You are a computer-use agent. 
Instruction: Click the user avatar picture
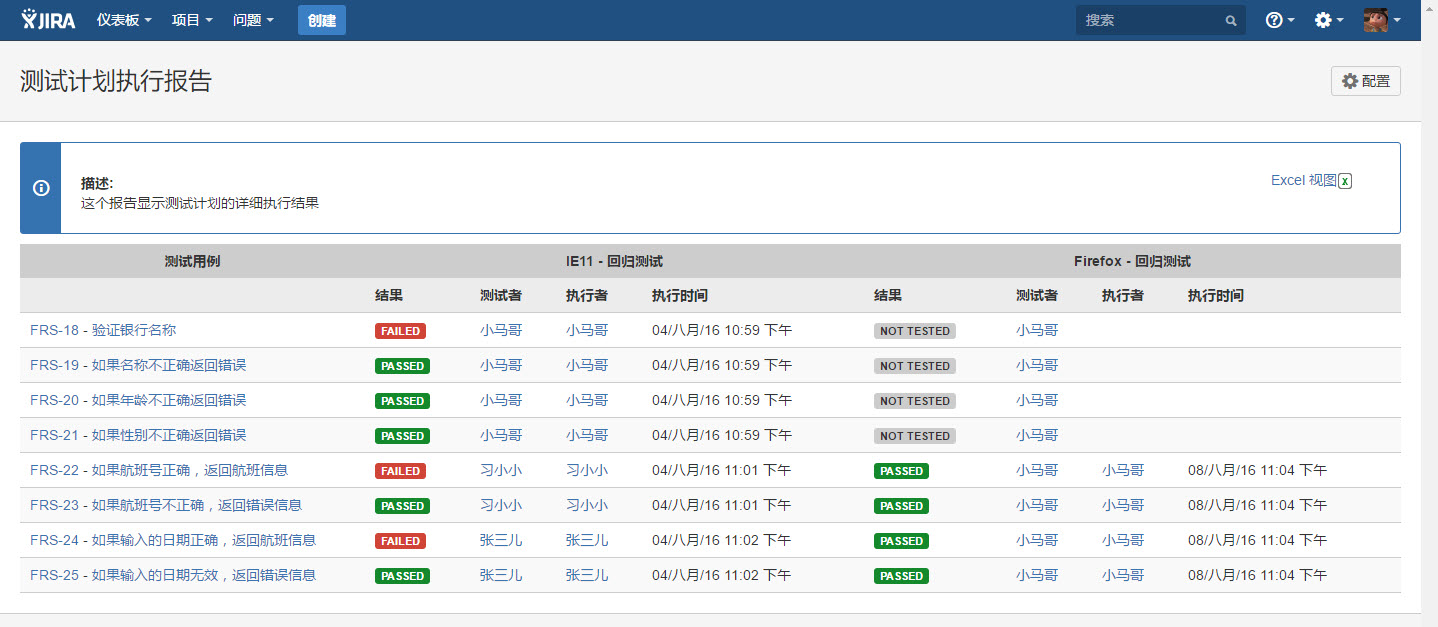pos(1376,20)
